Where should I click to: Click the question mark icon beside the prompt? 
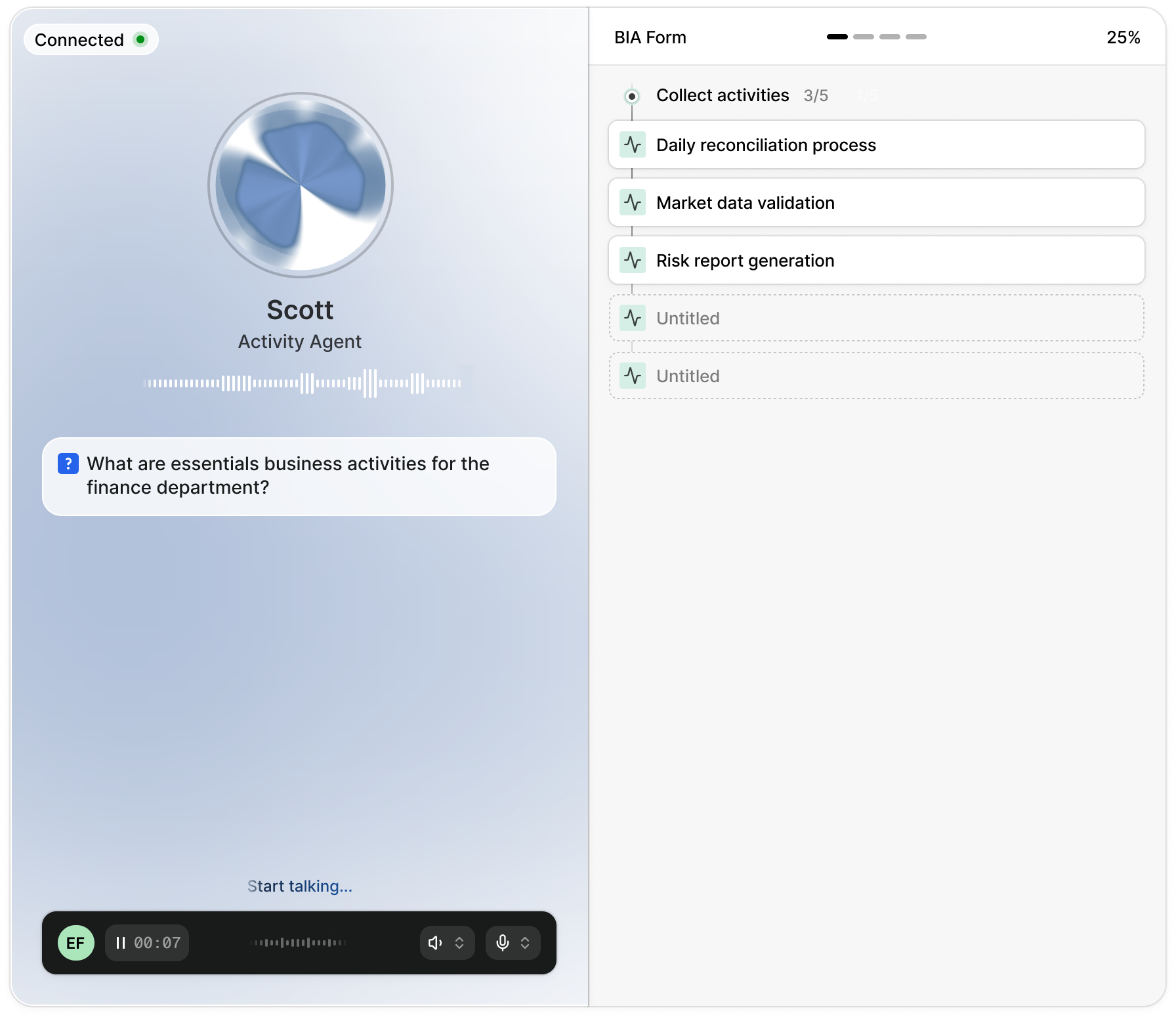point(68,464)
